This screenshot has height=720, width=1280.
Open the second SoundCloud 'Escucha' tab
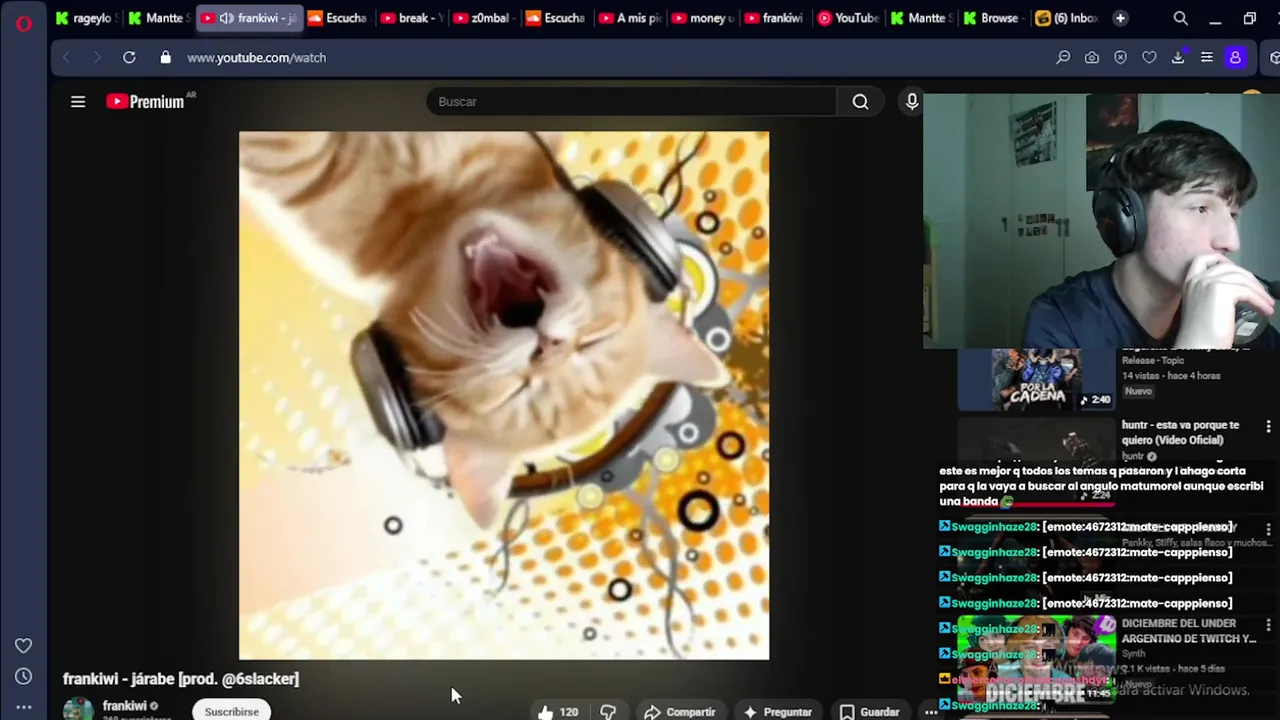555,18
